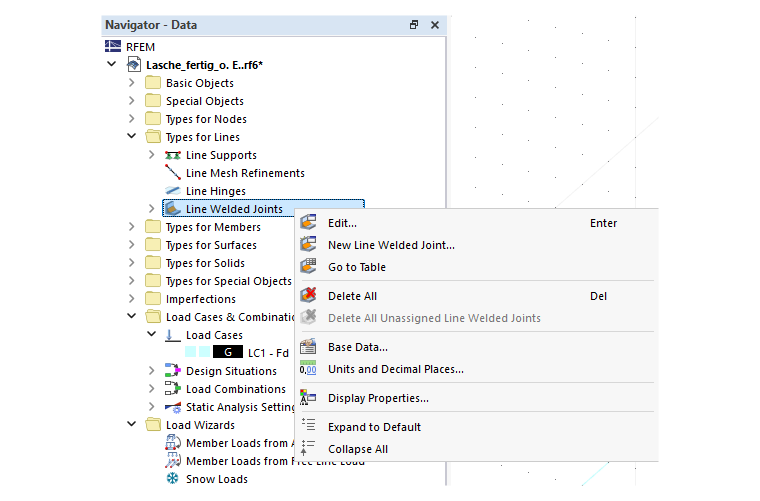Click the Line Hinges icon
Viewport: 760px width, 501px height.
[173, 190]
